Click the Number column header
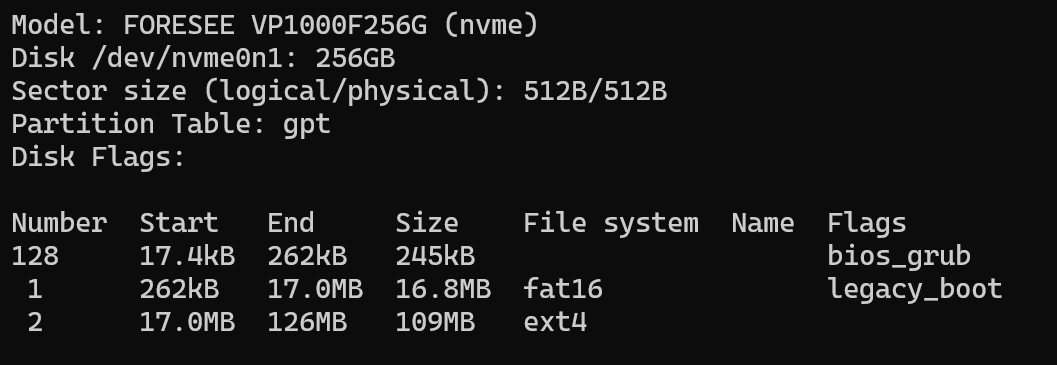1057x365 pixels. click(59, 223)
